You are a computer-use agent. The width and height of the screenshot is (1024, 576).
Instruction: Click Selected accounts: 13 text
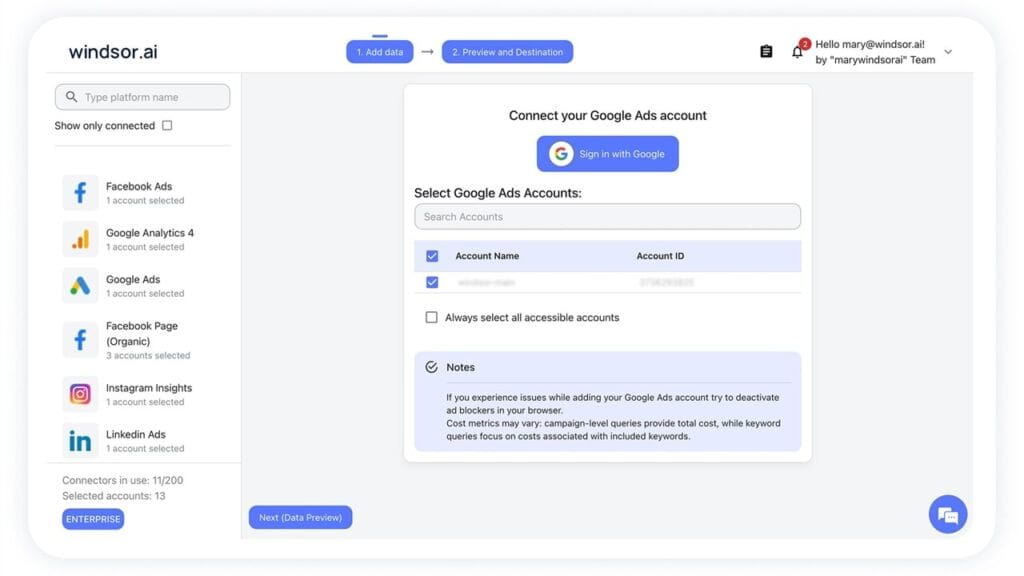pyautogui.click(x=114, y=496)
